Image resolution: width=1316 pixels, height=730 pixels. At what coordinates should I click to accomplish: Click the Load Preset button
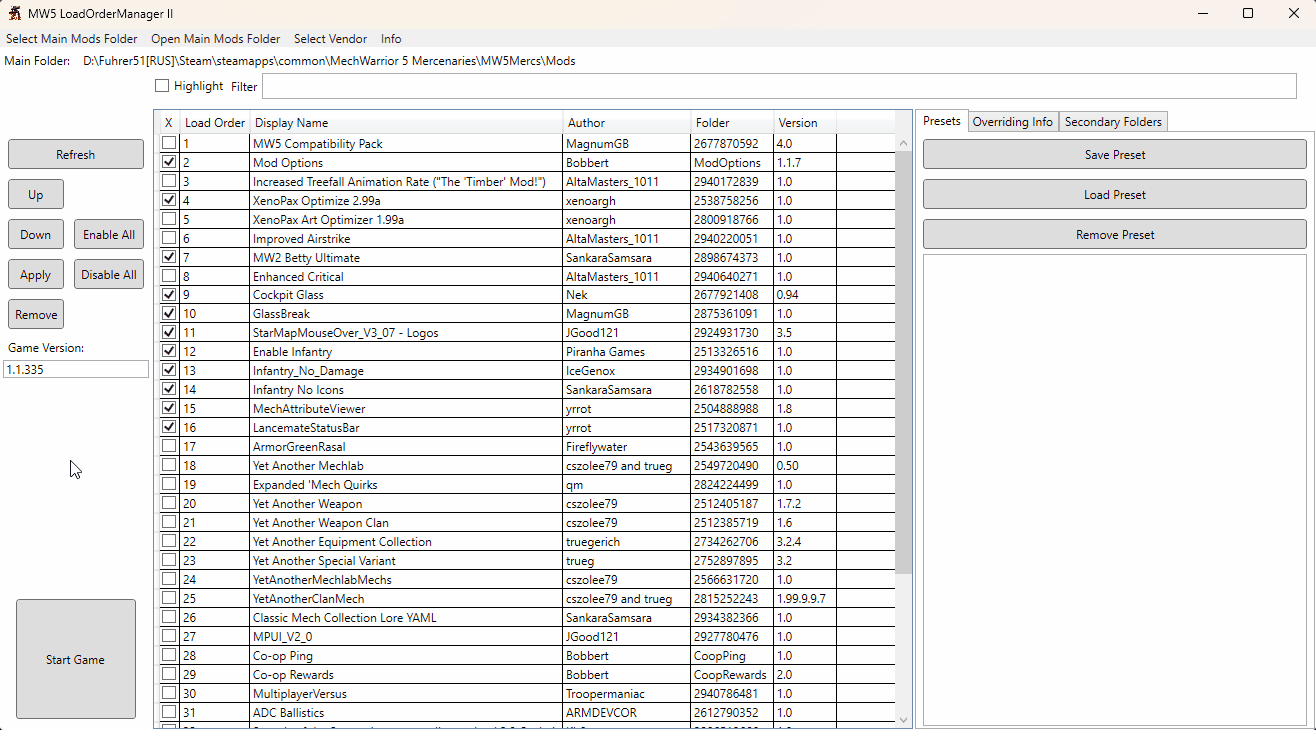(x=1115, y=194)
